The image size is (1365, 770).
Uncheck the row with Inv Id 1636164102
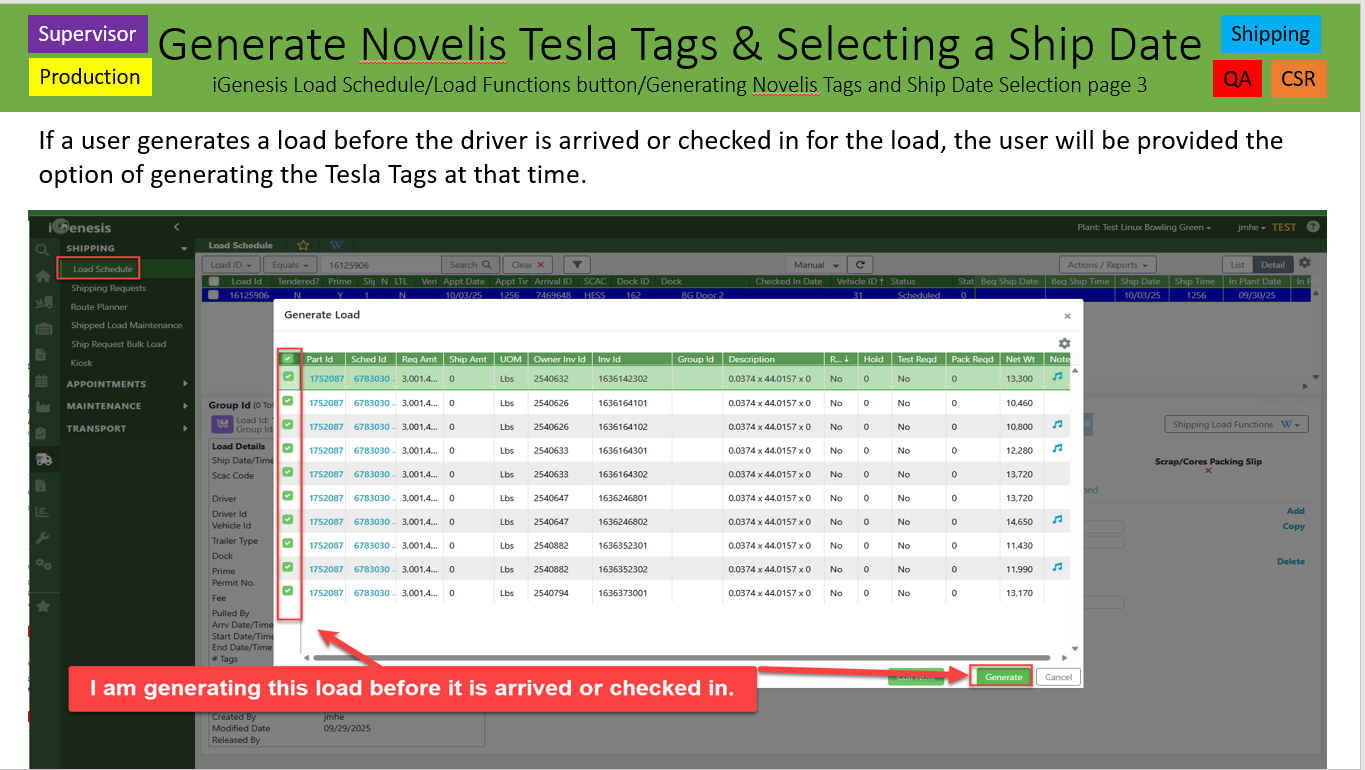click(288, 425)
